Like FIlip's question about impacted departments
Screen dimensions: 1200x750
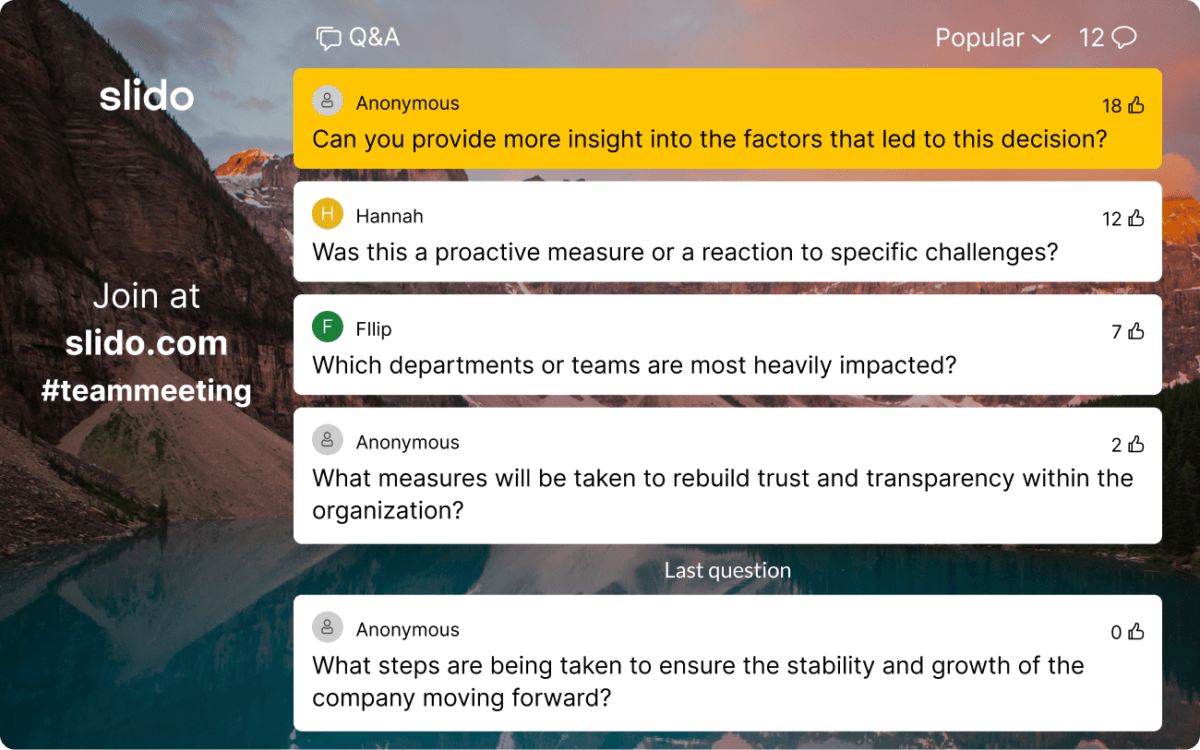[1135, 331]
